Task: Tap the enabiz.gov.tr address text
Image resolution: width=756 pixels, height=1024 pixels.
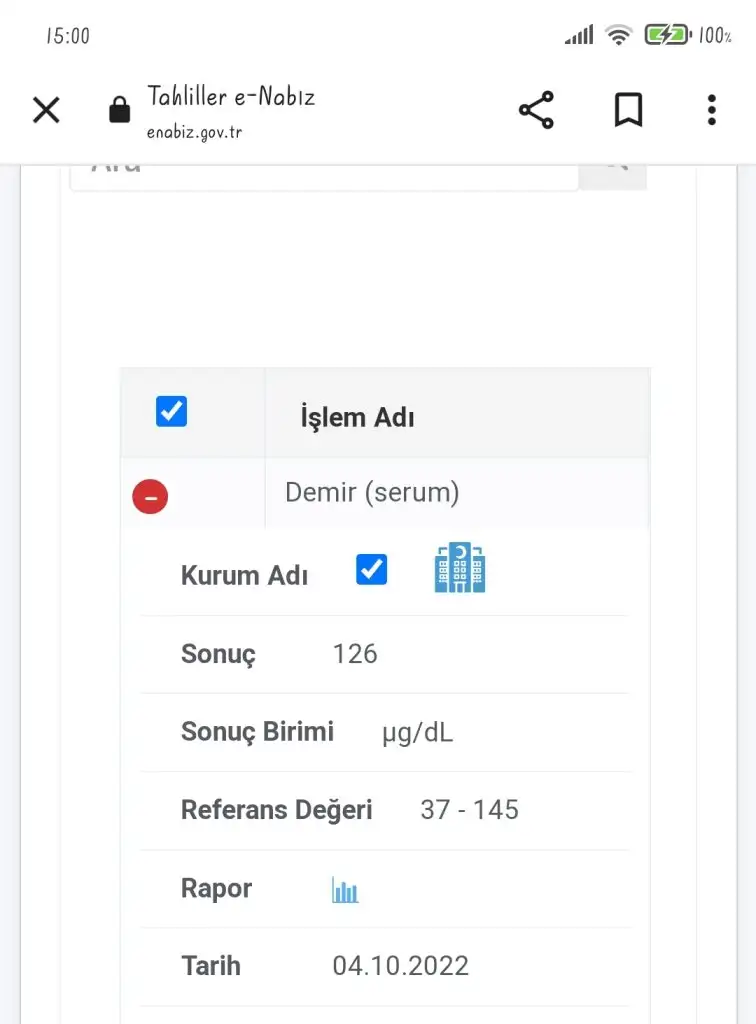Action: [x=195, y=132]
